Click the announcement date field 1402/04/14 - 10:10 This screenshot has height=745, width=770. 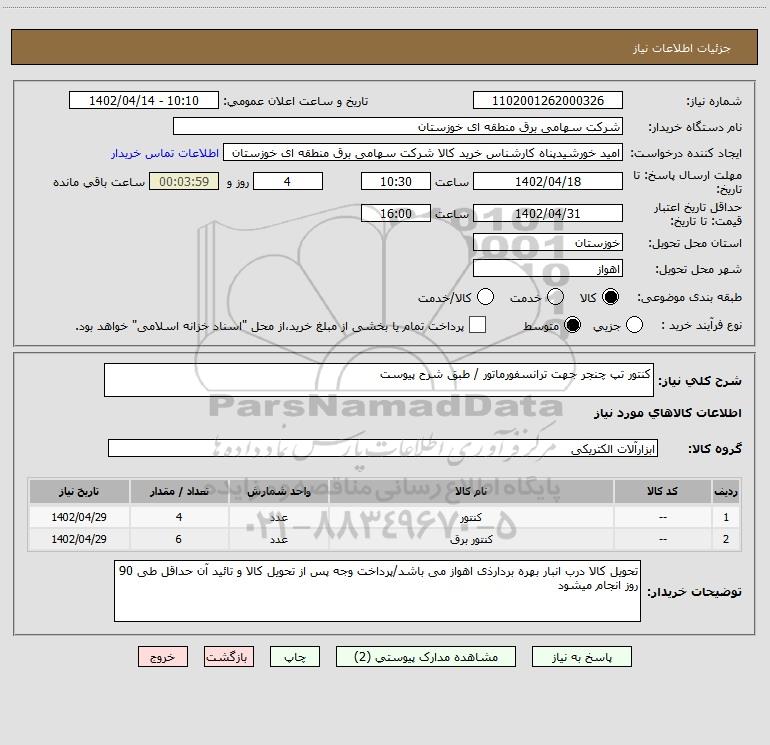pyautogui.click(x=144, y=101)
